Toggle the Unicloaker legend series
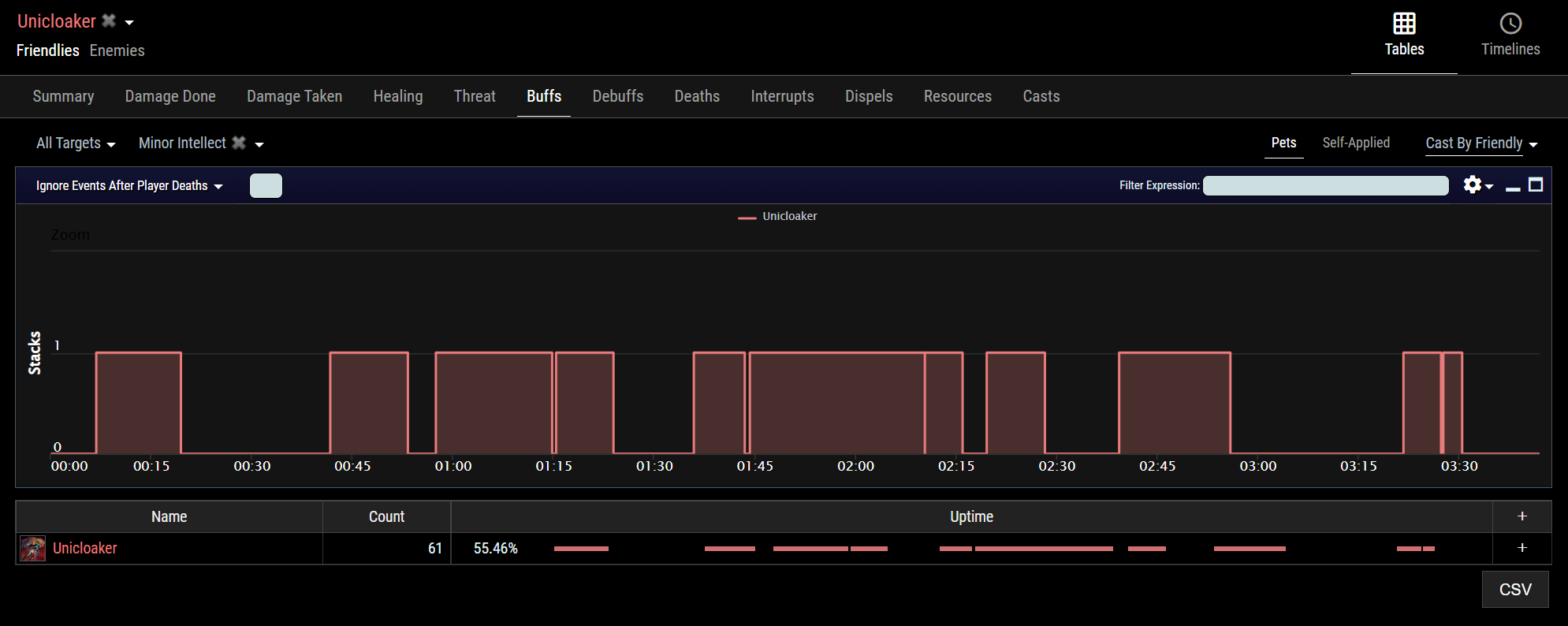This screenshot has height=626, width=1568. click(x=778, y=216)
